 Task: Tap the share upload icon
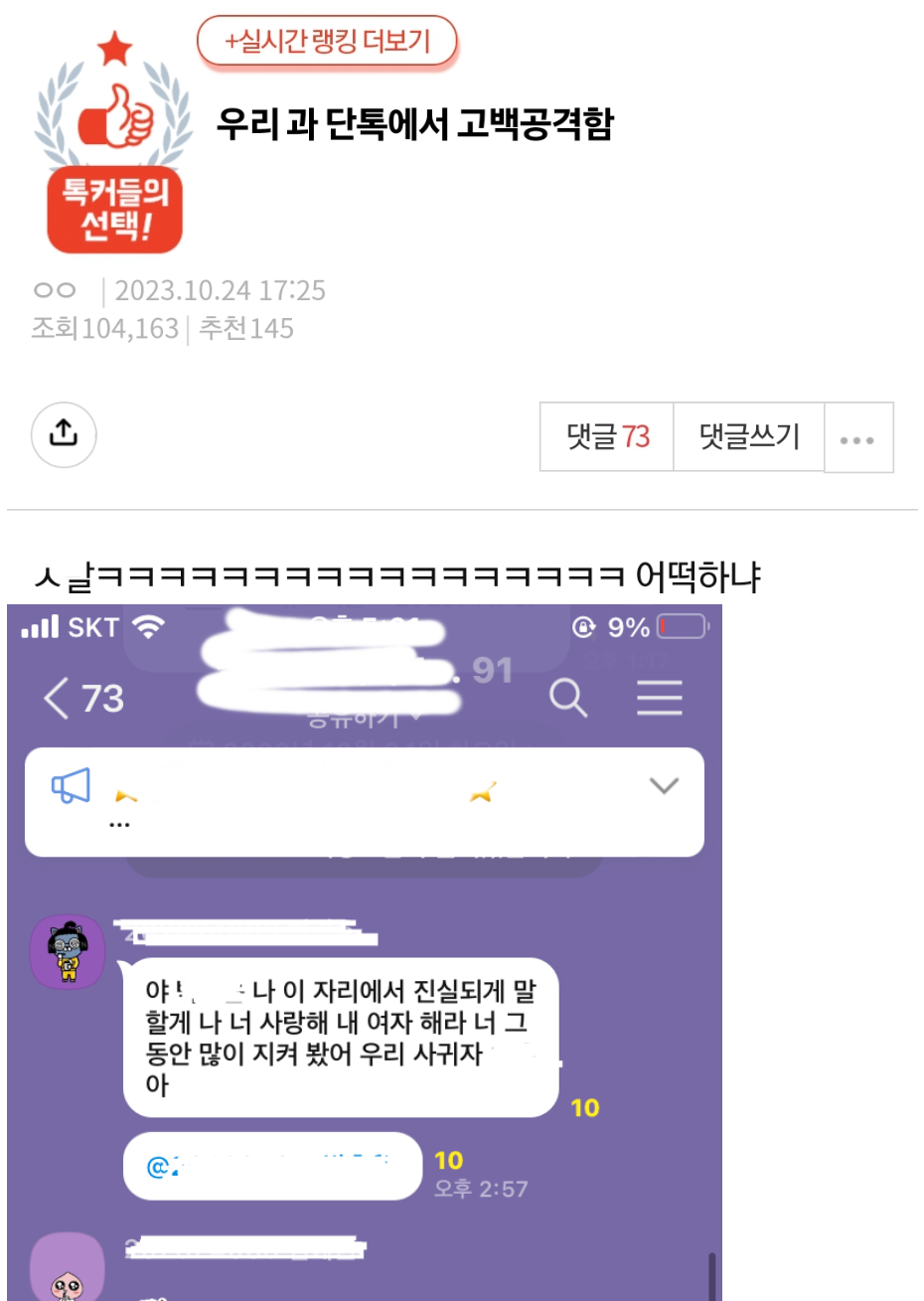[x=64, y=434]
